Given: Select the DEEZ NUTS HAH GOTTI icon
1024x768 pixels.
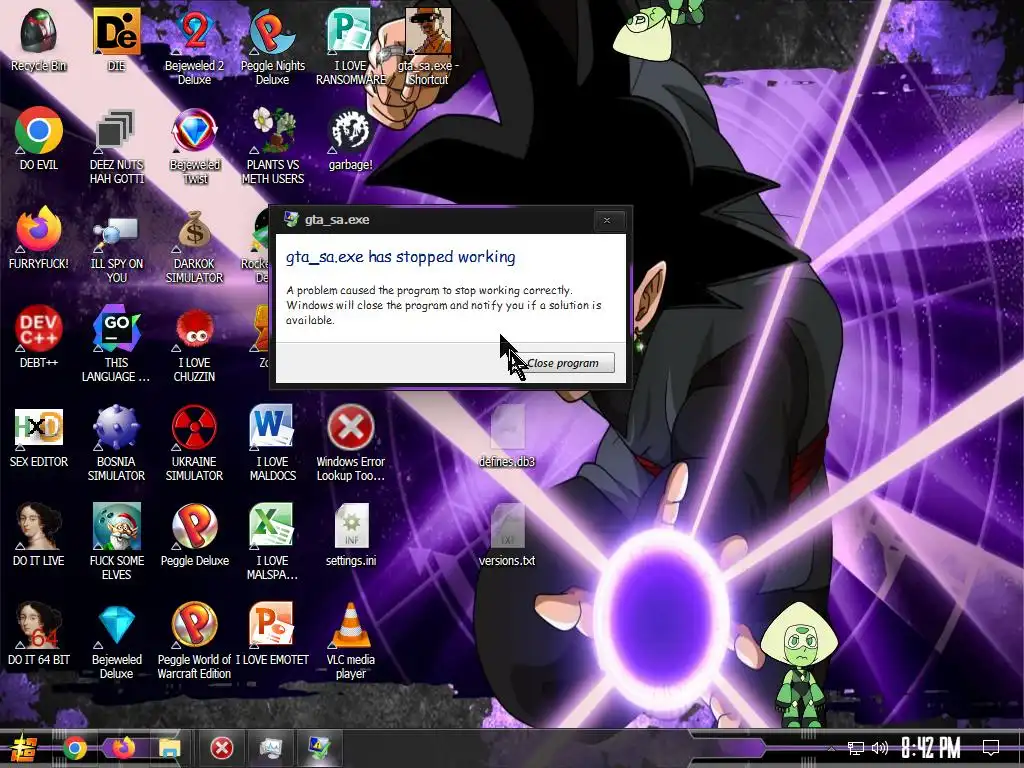Looking at the screenshot, I should point(116,131).
